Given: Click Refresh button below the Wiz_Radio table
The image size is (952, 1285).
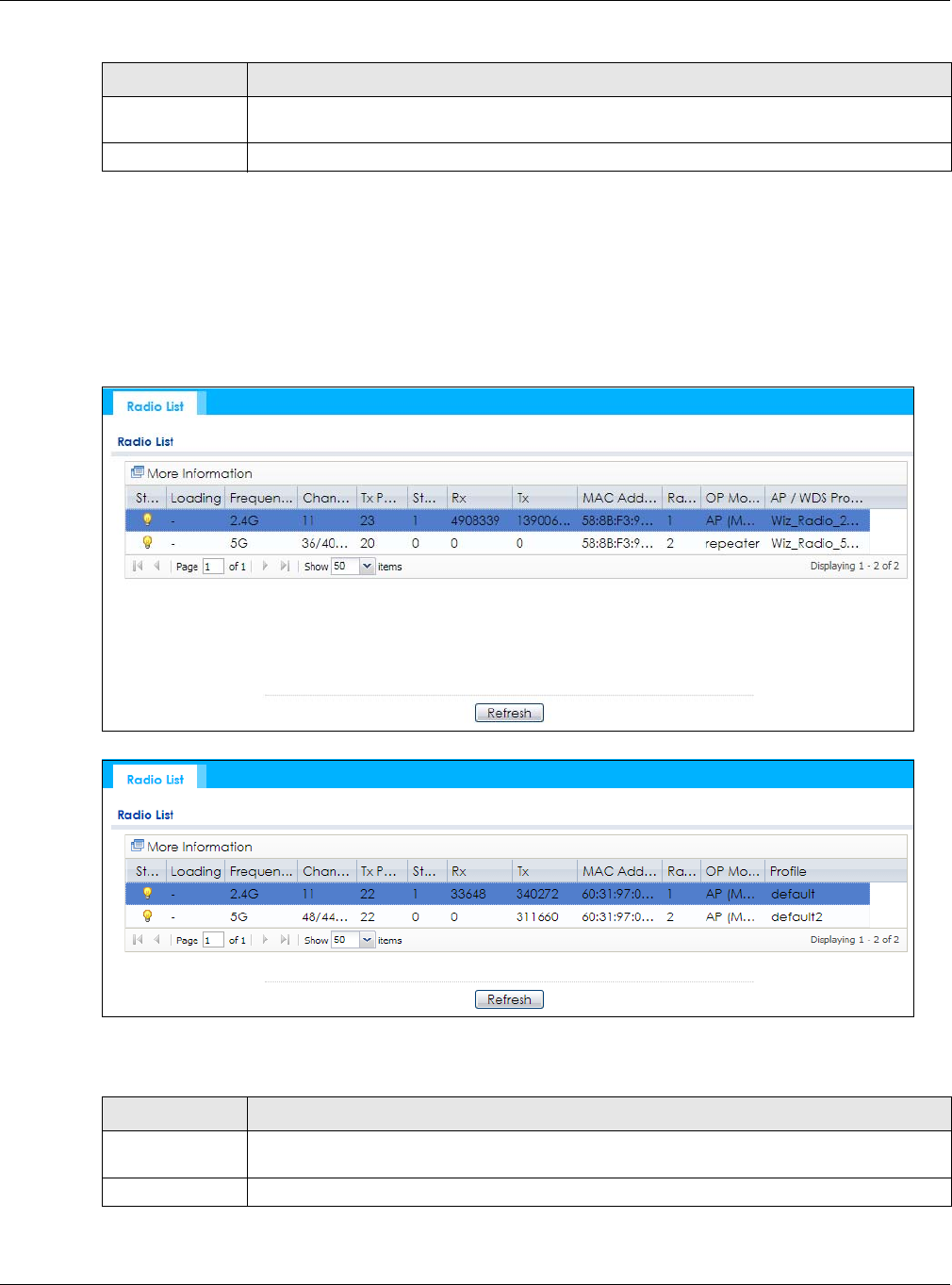Looking at the screenshot, I should pyautogui.click(x=509, y=713).
